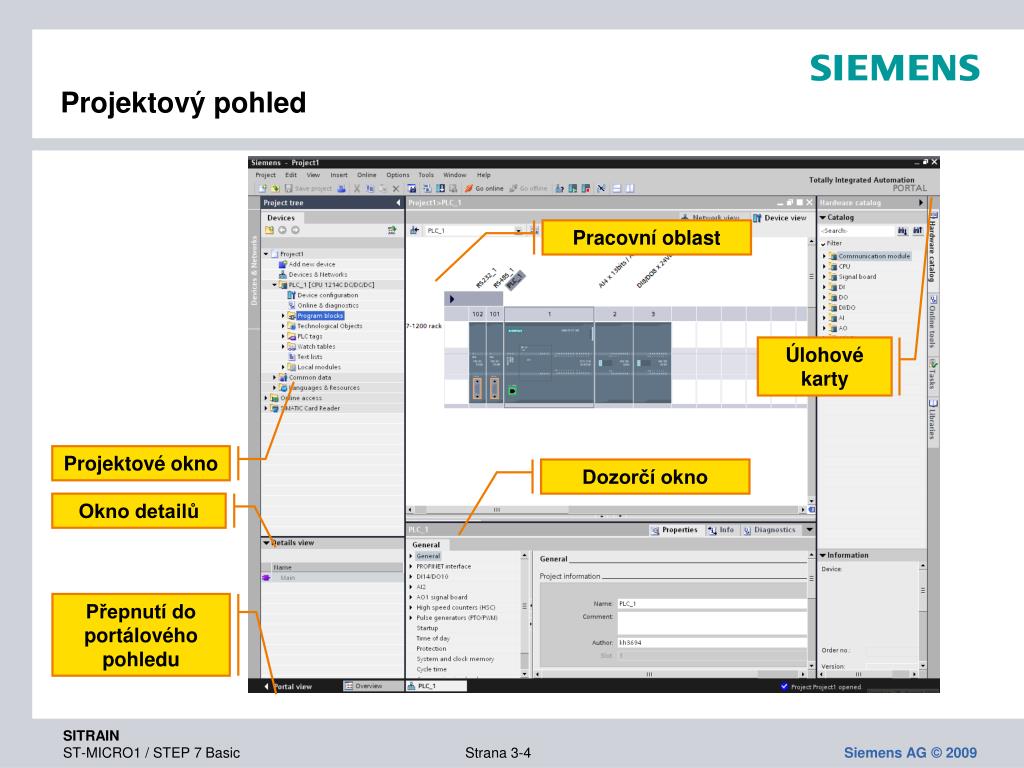Collapse the Project1 tree node
1024x768 pixels.
[266, 254]
